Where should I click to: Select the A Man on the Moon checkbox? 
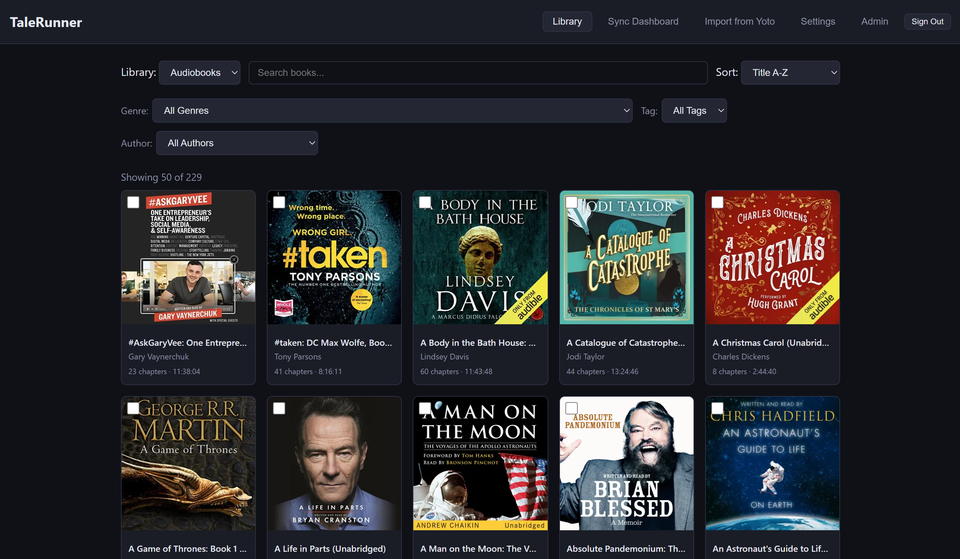pyautogui.click(x=425, y=408)
